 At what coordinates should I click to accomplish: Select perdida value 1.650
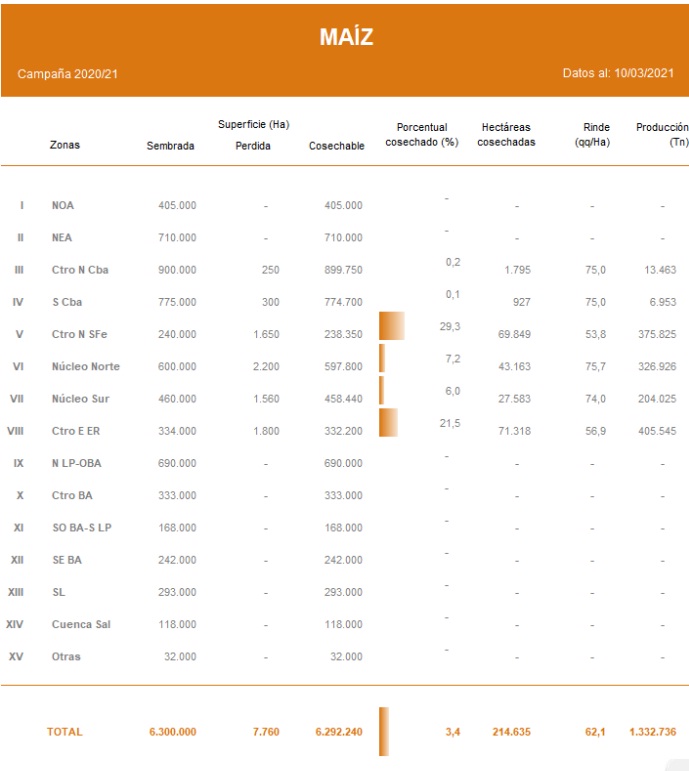[x=266, y=334]
